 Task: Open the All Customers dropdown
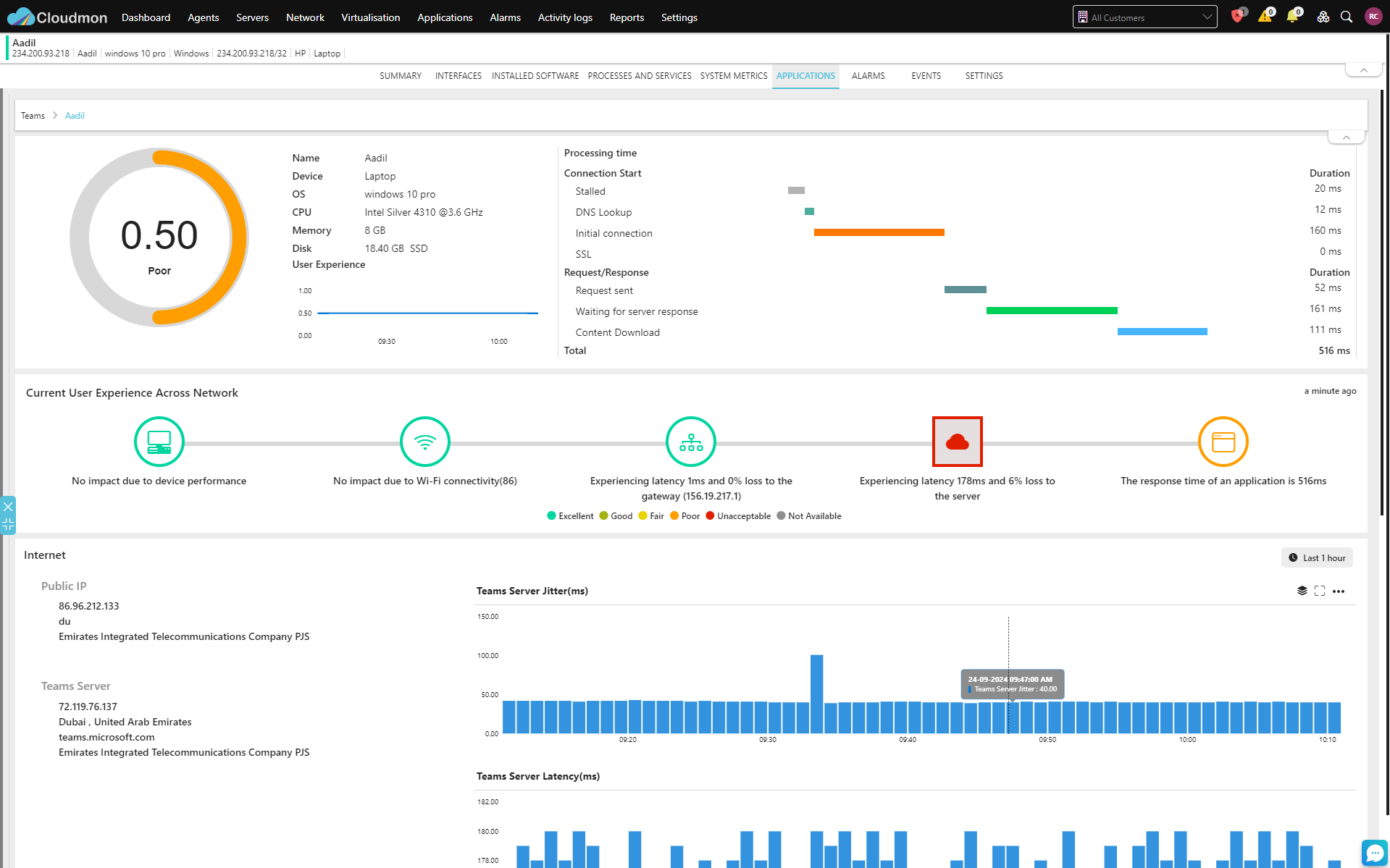pyautogui.click(x=1144, y=17)
